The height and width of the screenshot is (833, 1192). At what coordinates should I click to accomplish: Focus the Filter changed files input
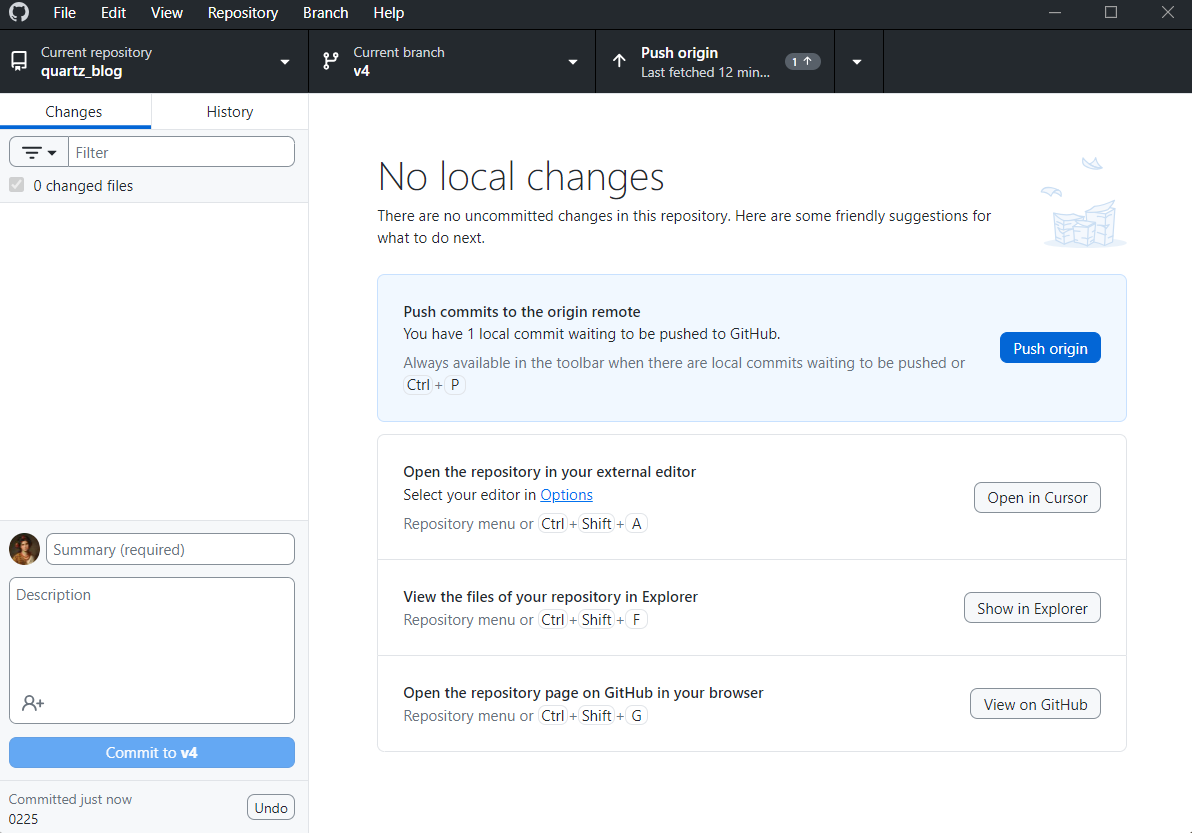tap(182, 152)
